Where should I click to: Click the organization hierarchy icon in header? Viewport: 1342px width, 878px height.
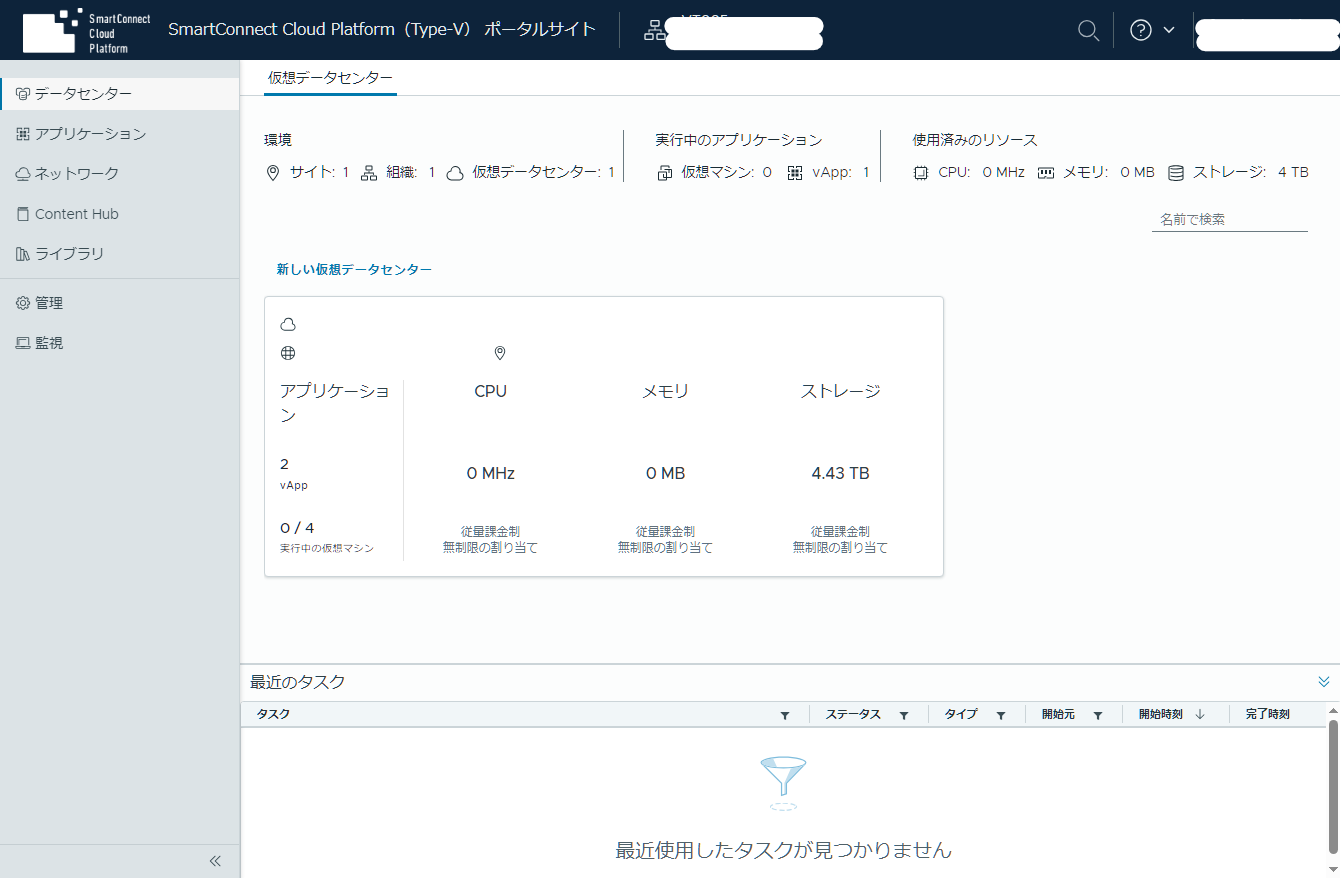coord(655,30)
